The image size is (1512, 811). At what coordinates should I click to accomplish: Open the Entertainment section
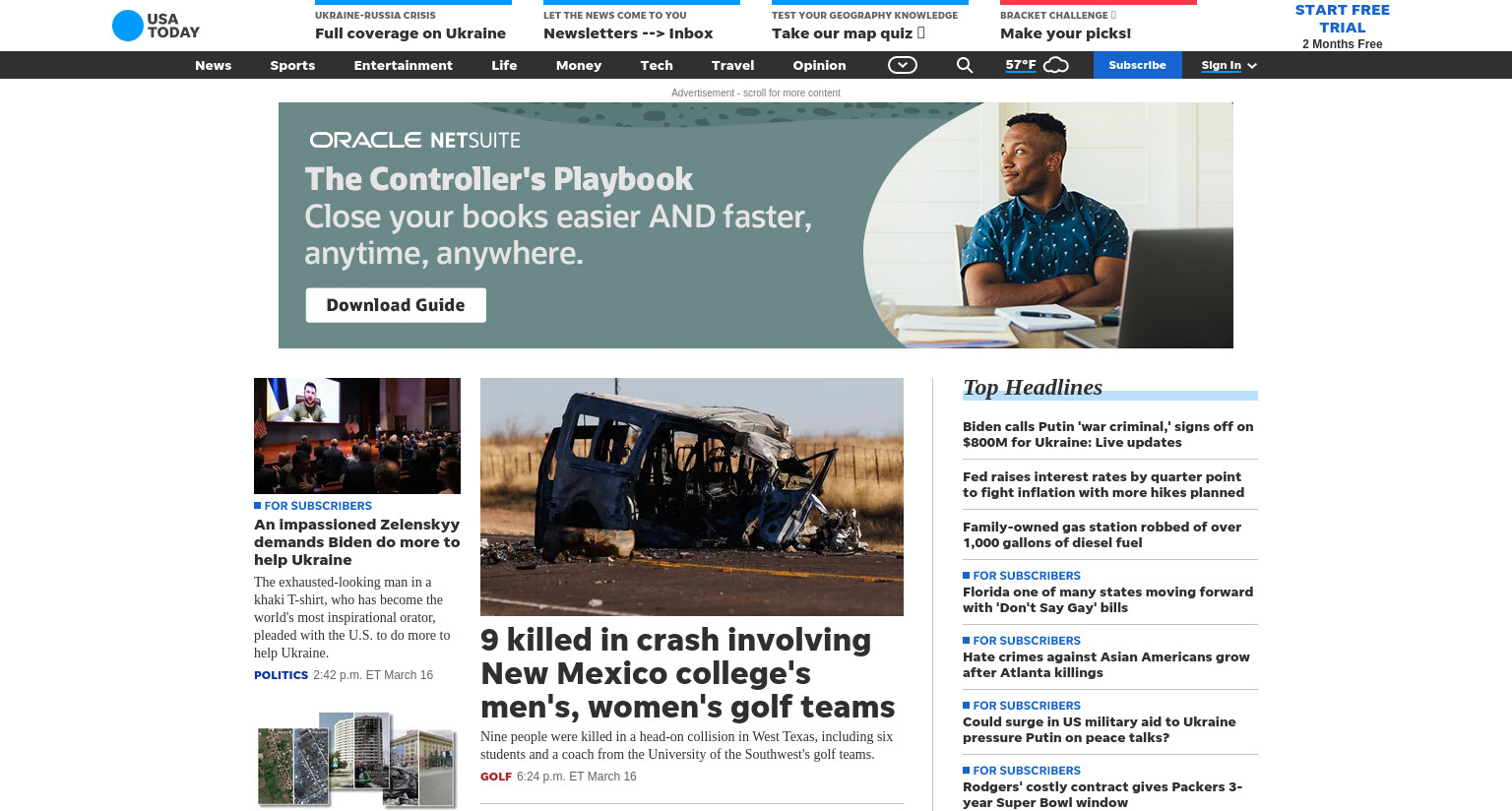coord(404,65)
